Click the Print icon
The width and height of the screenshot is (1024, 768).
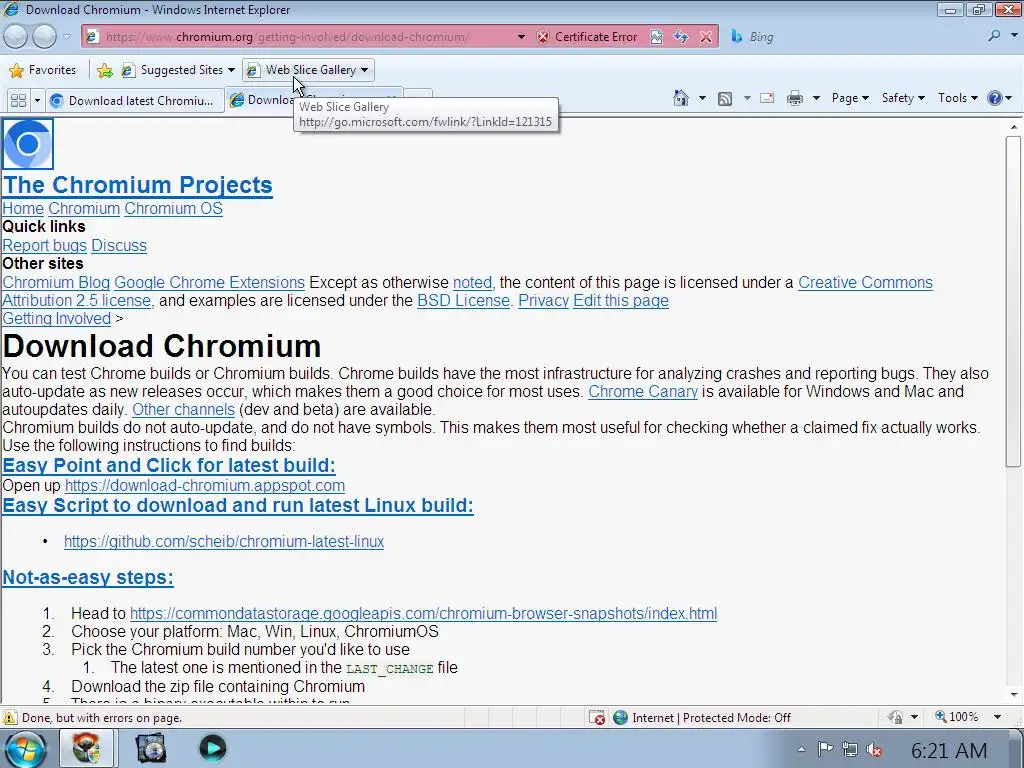click(x=795, y=99)
